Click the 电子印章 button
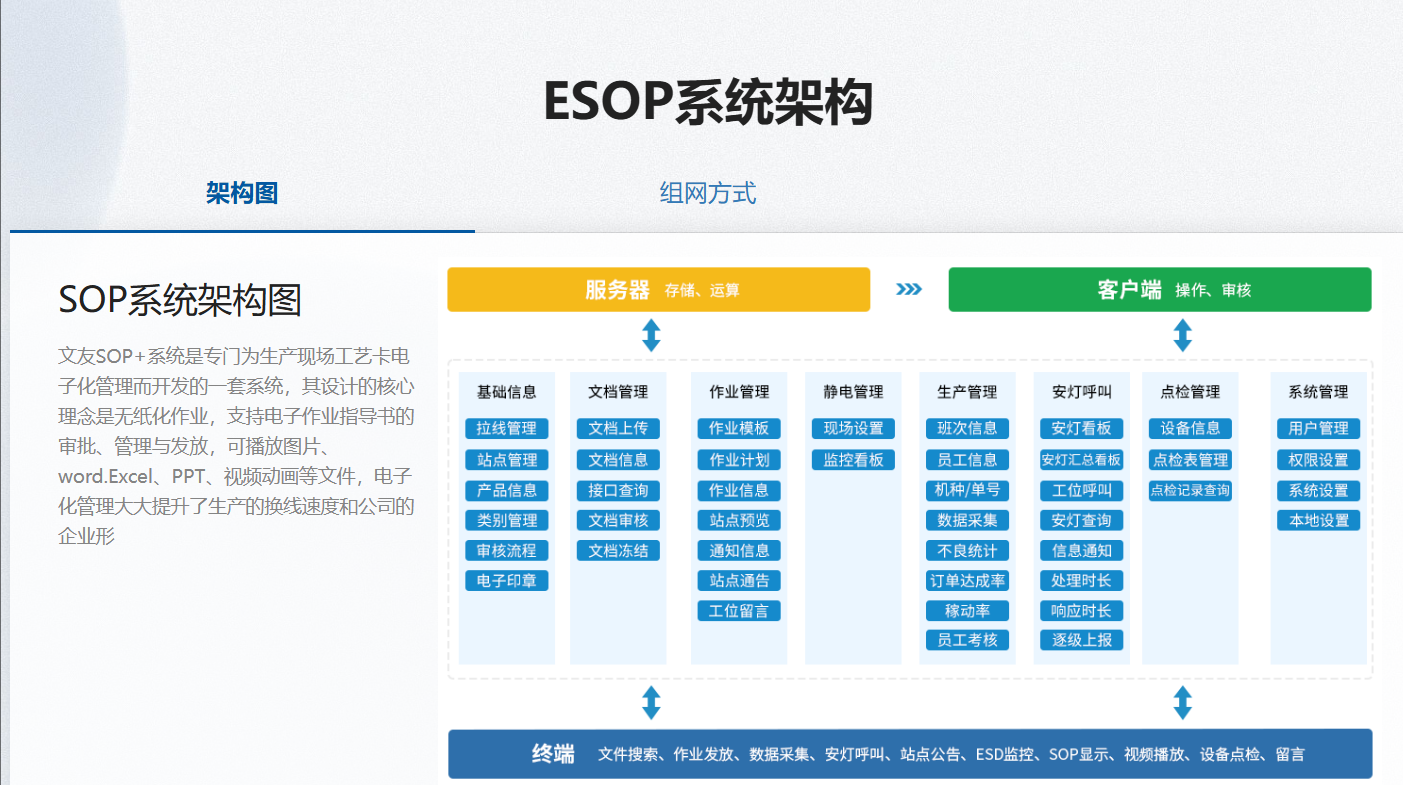This screenshot has width=1403, height=785. [506, 580]
